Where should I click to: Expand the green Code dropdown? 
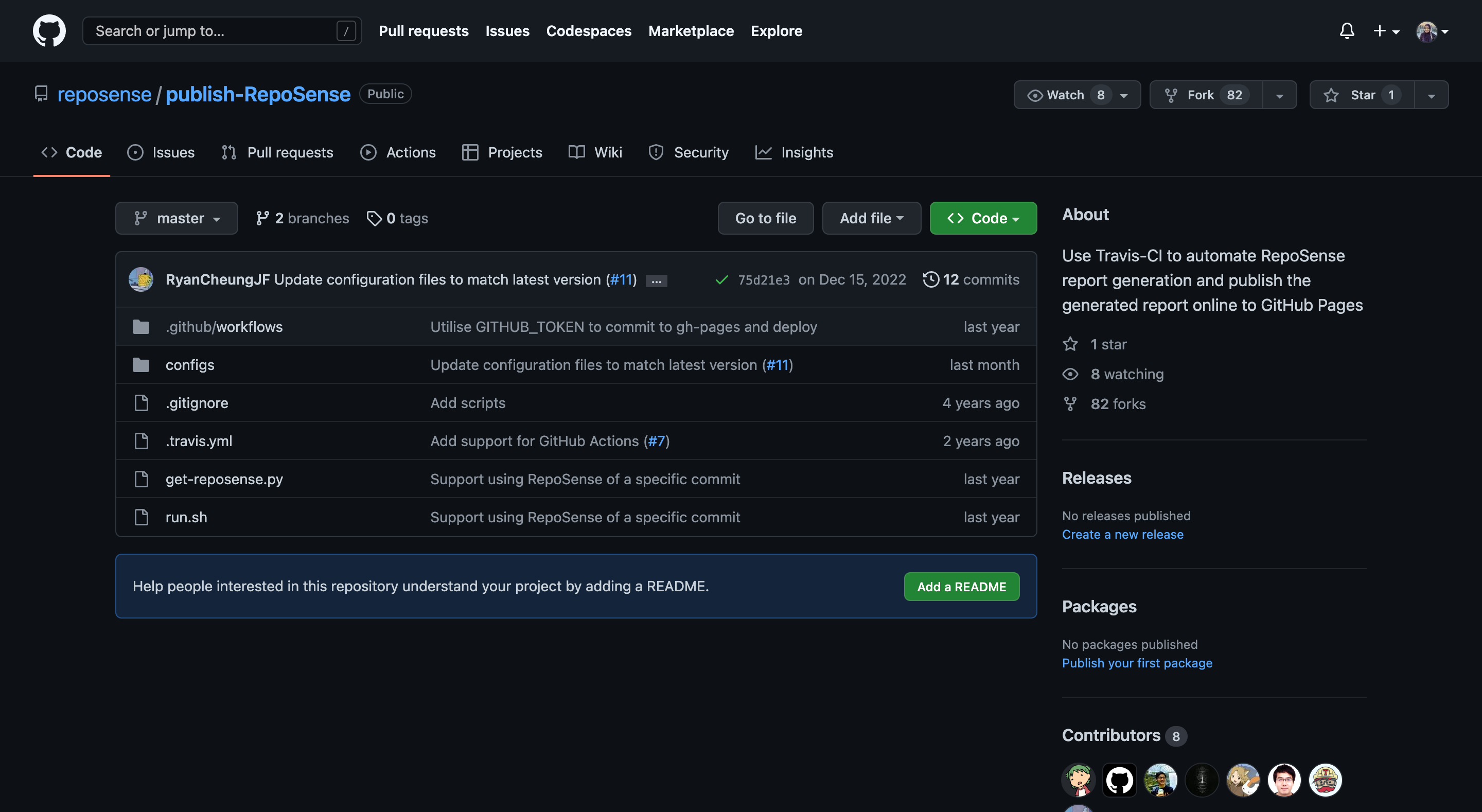pyautogui.click(x=983, y=218)
